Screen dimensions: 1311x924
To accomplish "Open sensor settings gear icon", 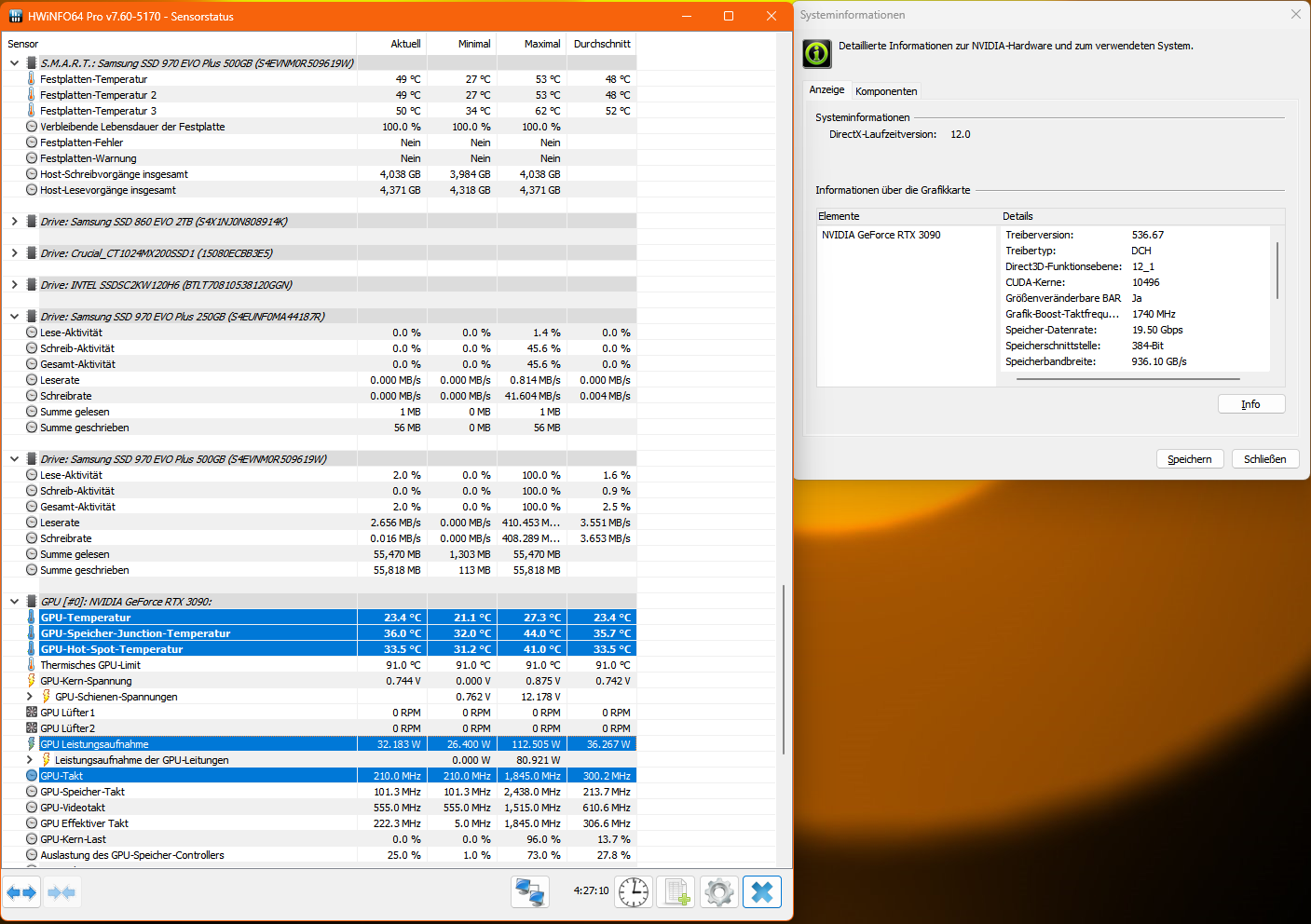I will coord(719,892).
